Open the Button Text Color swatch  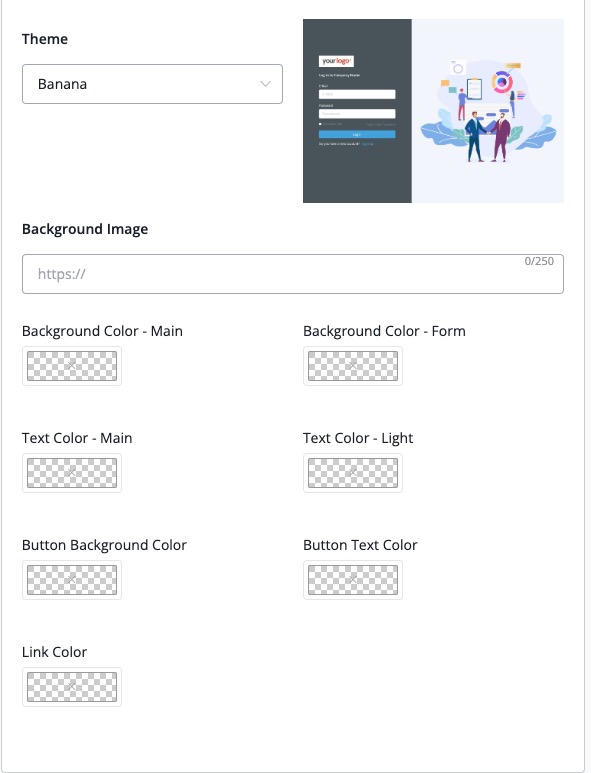pyautogui.click(x=353, y=580)
